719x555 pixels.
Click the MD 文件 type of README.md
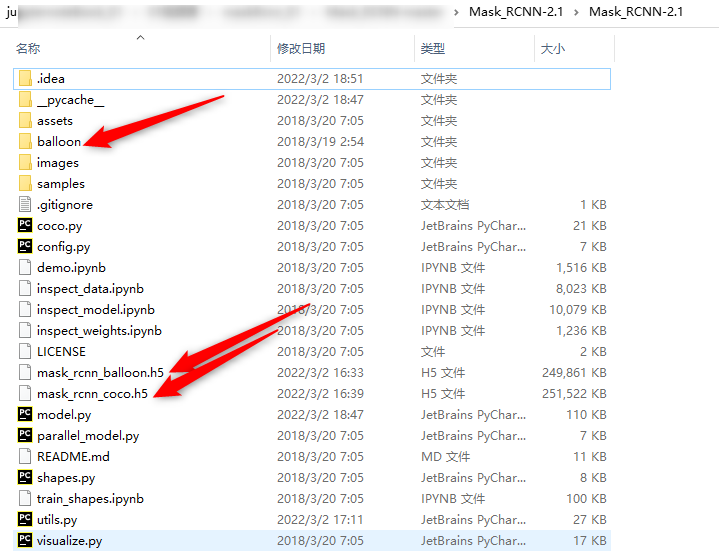[445, 456]
